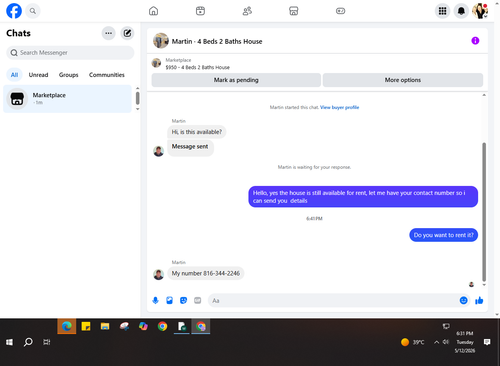Click the chat list scrollbar

pos(137,98)
